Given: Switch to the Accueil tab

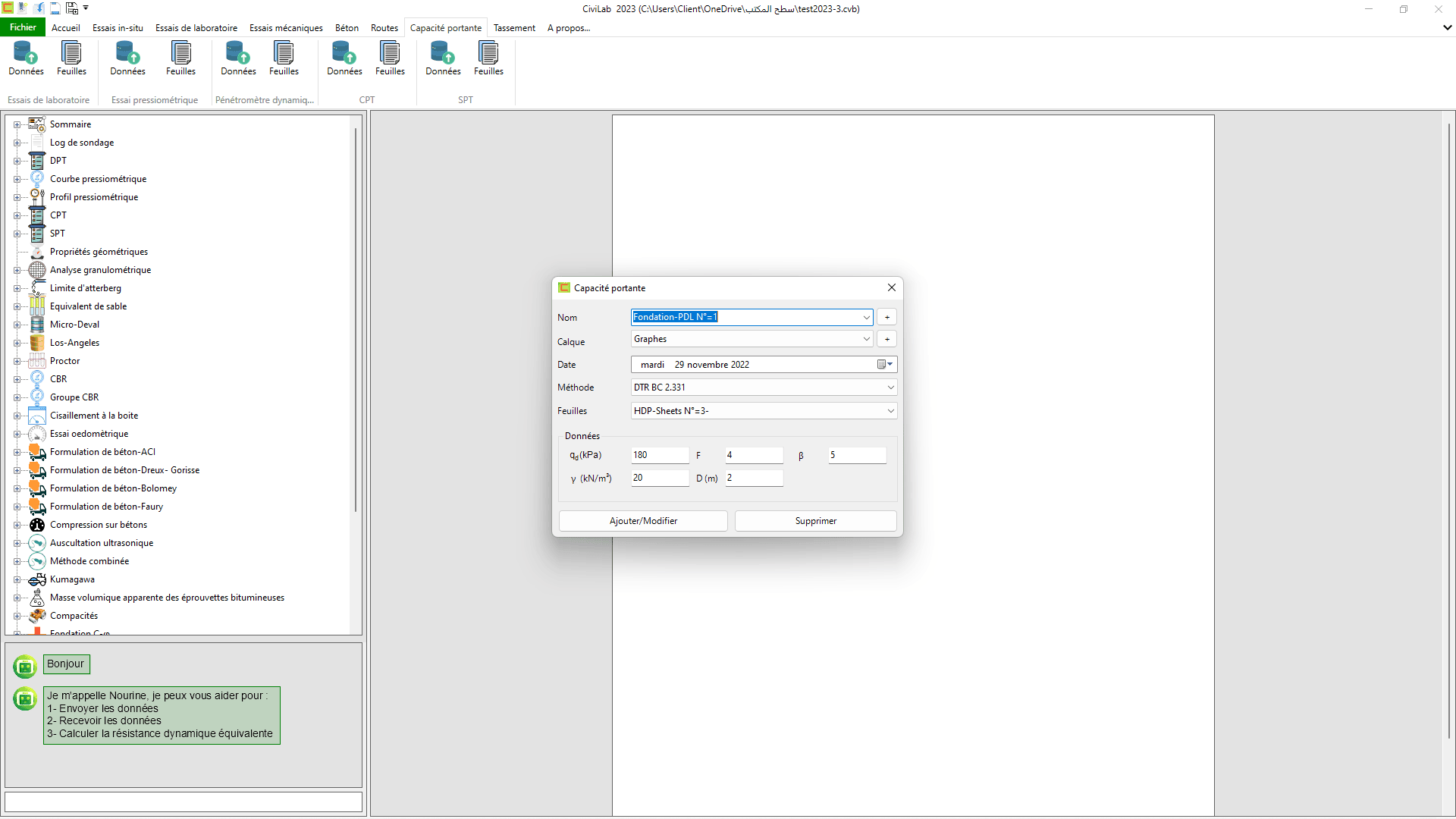Looking at the screenshot, I should click(x=66, y=28).
